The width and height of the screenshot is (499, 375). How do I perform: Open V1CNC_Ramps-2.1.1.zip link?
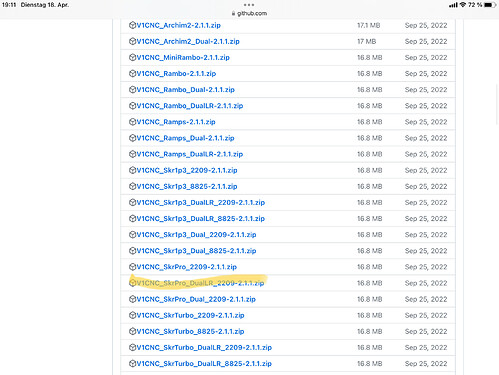[176, 122]
